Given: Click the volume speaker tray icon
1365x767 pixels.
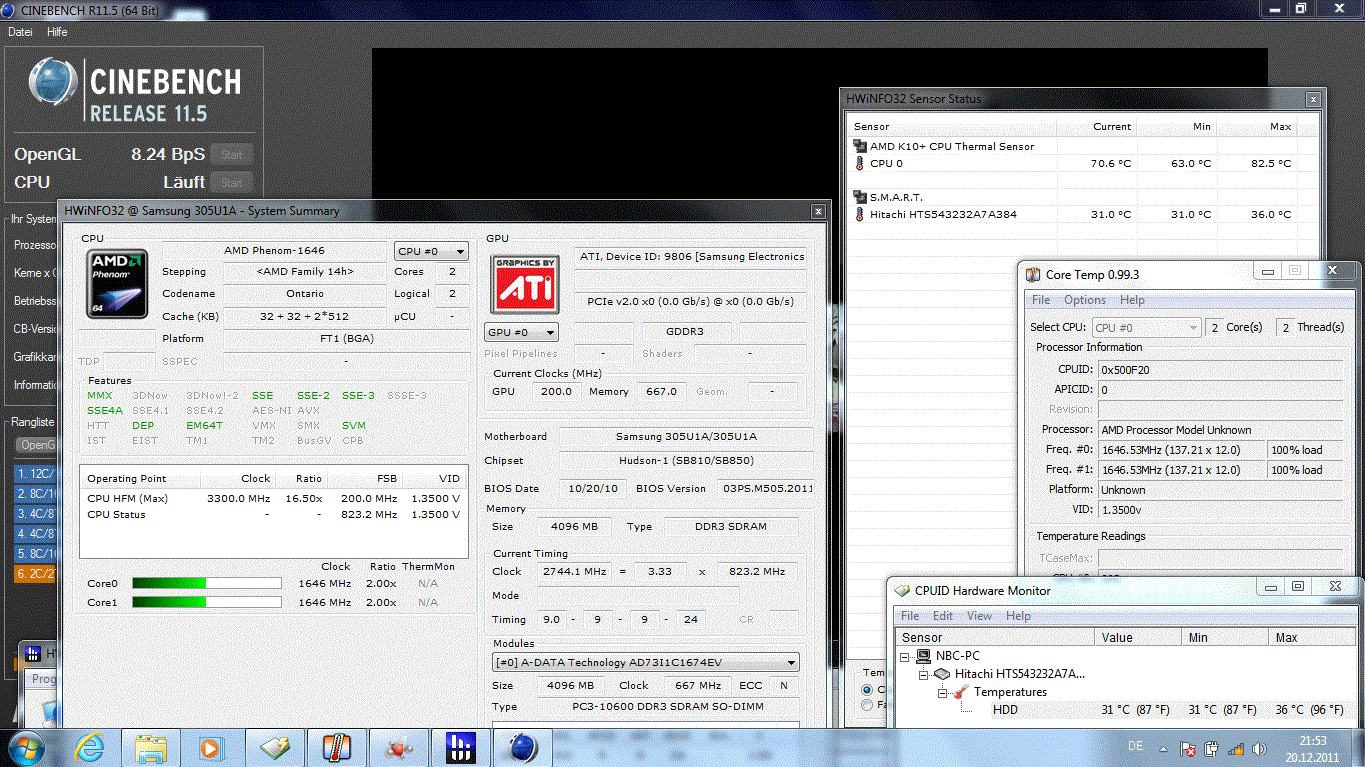Looking at the screenshot, I should (x=1258, y=748).
